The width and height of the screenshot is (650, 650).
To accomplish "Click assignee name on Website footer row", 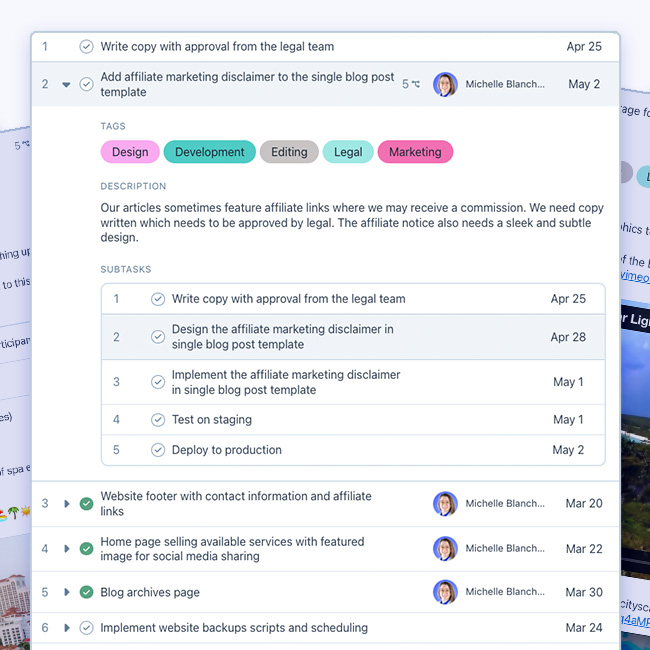I will pyautogui.click(x=505, y=504).
